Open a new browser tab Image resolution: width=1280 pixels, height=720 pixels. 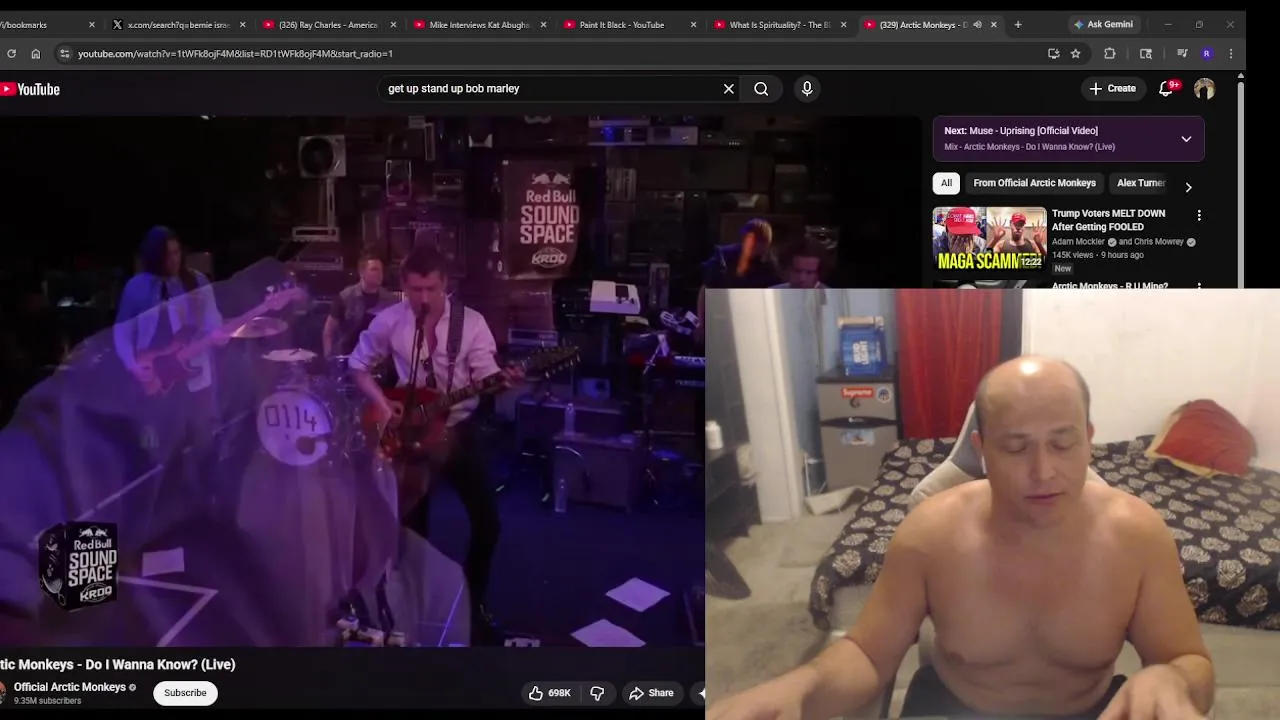point(1018,25)
